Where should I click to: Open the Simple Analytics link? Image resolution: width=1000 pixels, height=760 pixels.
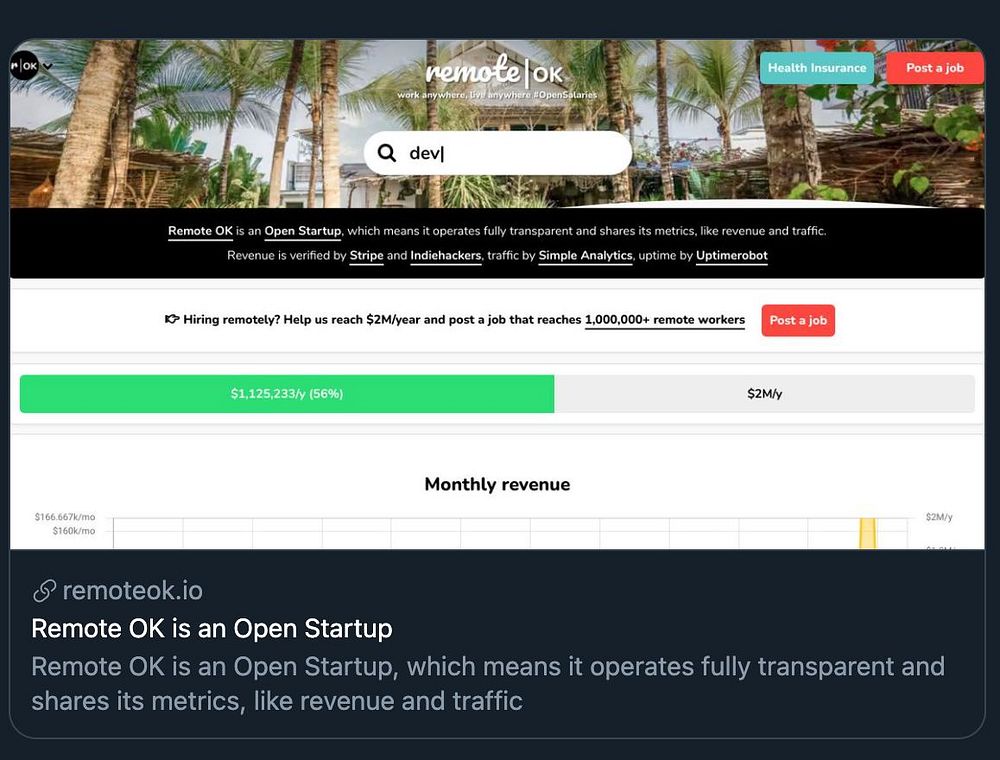[x=585, y=256]
